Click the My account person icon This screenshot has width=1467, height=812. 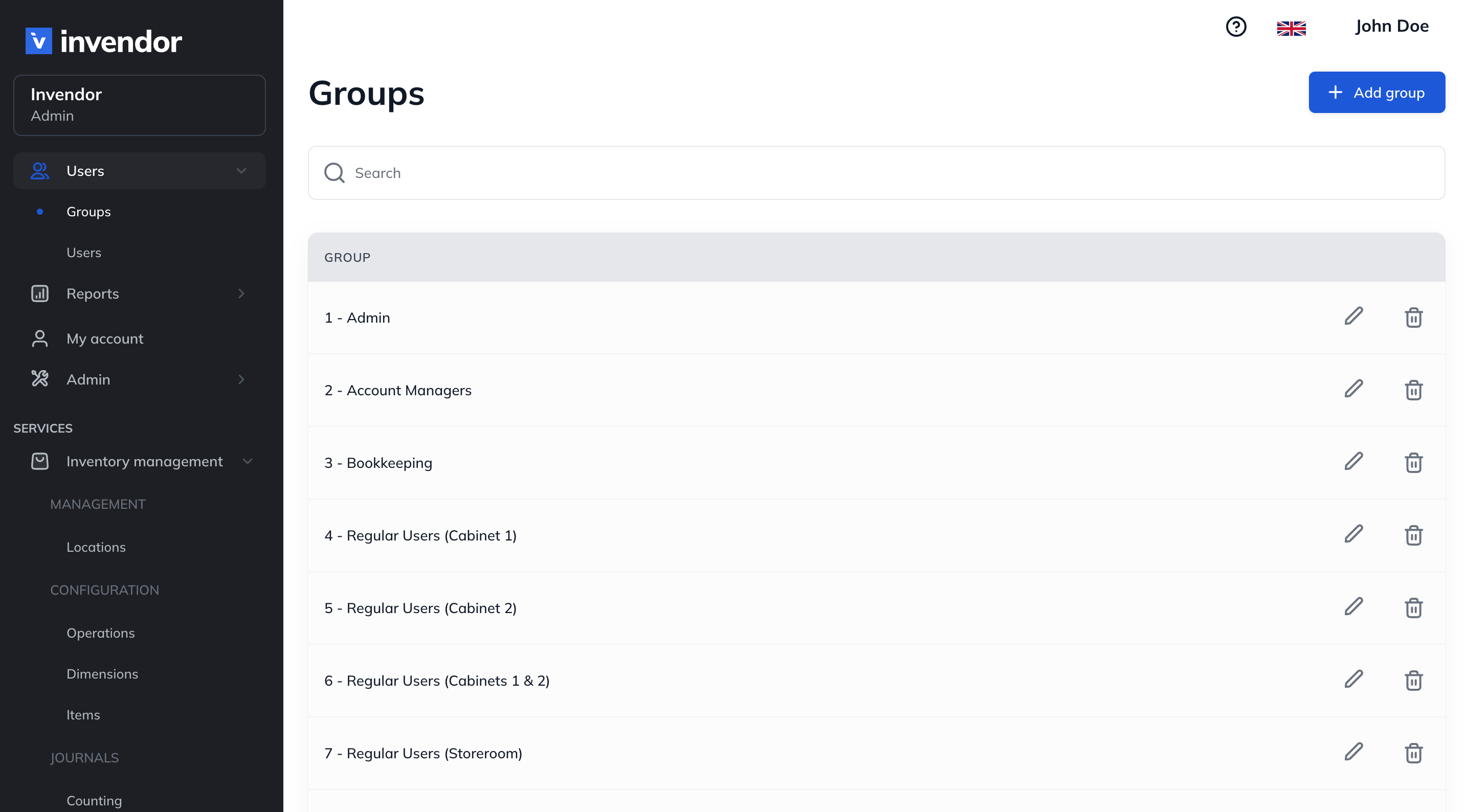point(39,338)
